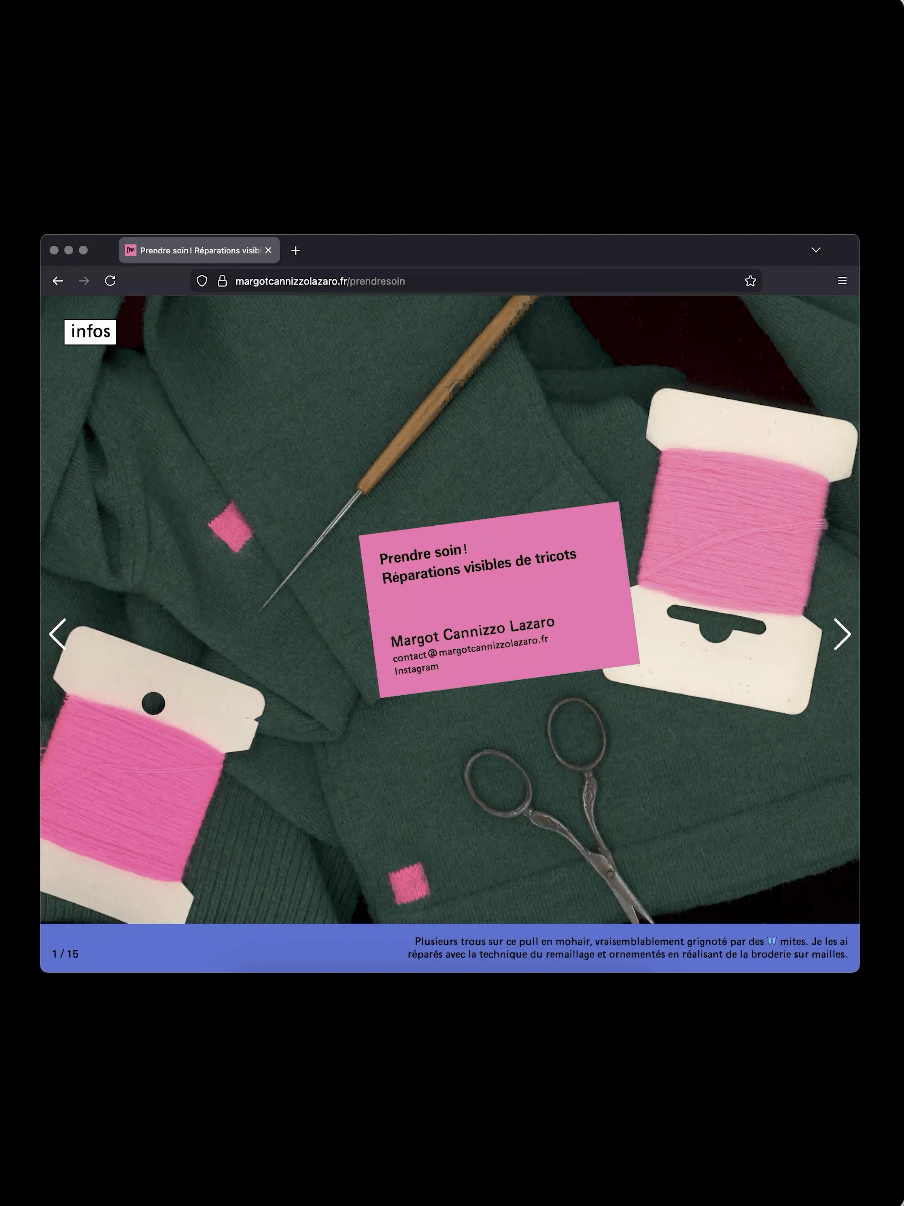Reload the current page
904x1206 pixels.
[x=110, y=281]
